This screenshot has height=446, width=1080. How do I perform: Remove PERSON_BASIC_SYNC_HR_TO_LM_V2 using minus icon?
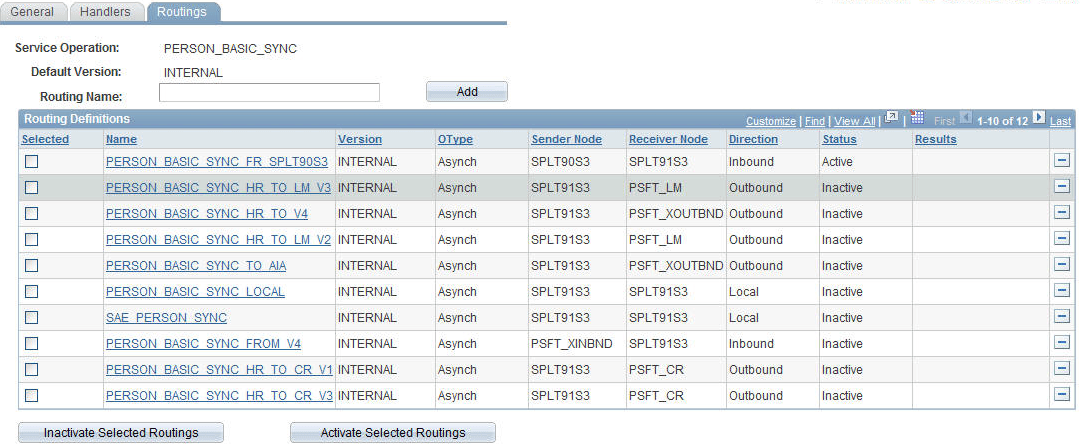coord(1061,240)
